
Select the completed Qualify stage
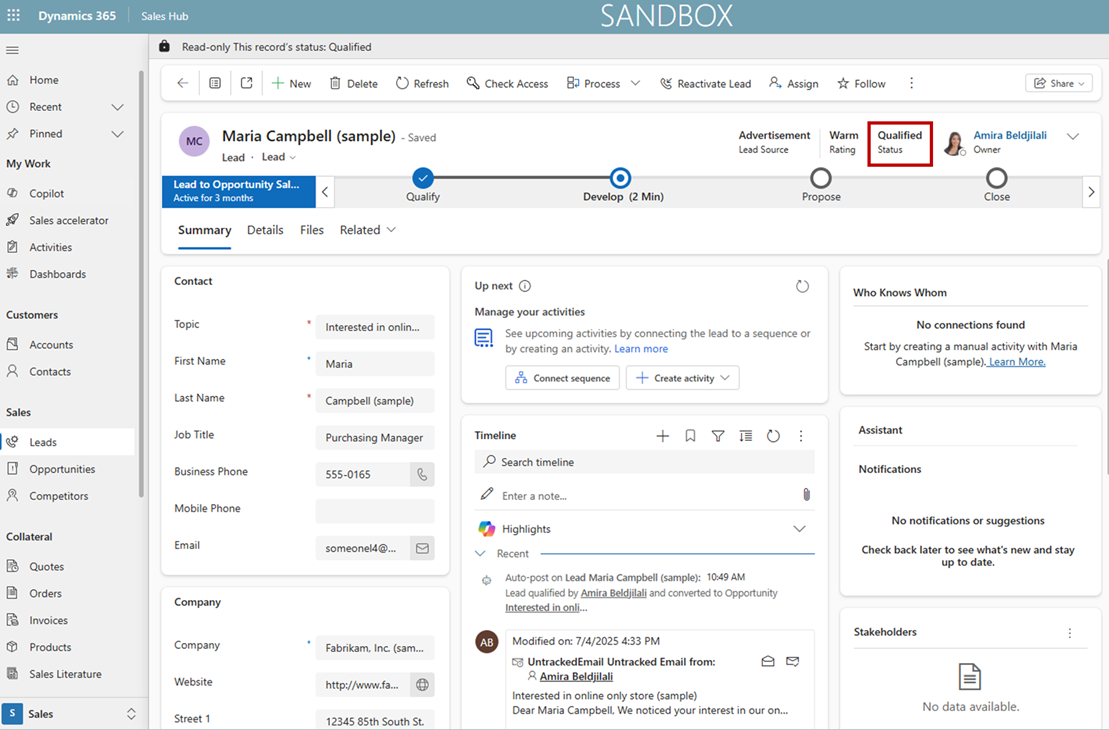tap(423, 178)
